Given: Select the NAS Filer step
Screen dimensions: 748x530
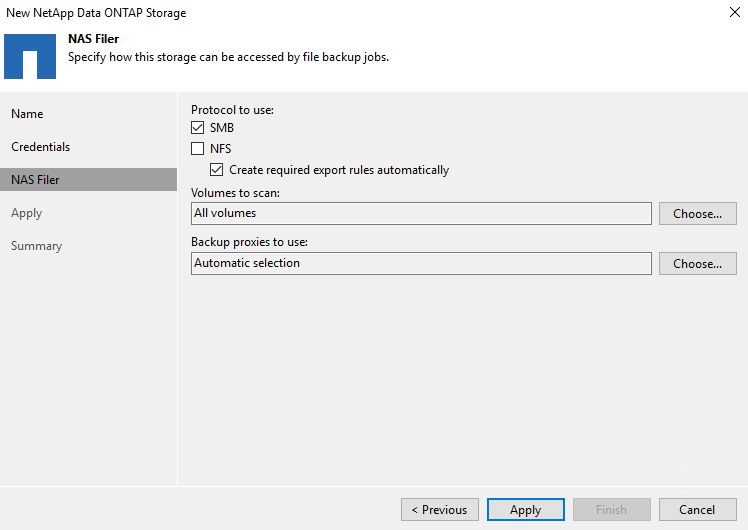Looking at the screenshot, I should [x=35, y=180].
